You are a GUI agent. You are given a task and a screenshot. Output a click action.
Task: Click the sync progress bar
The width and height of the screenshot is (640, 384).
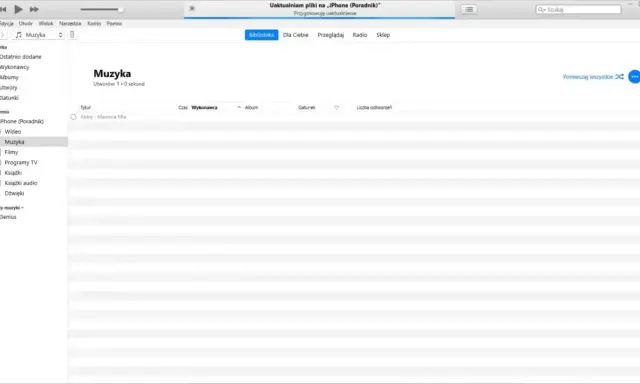pos(319,18)
